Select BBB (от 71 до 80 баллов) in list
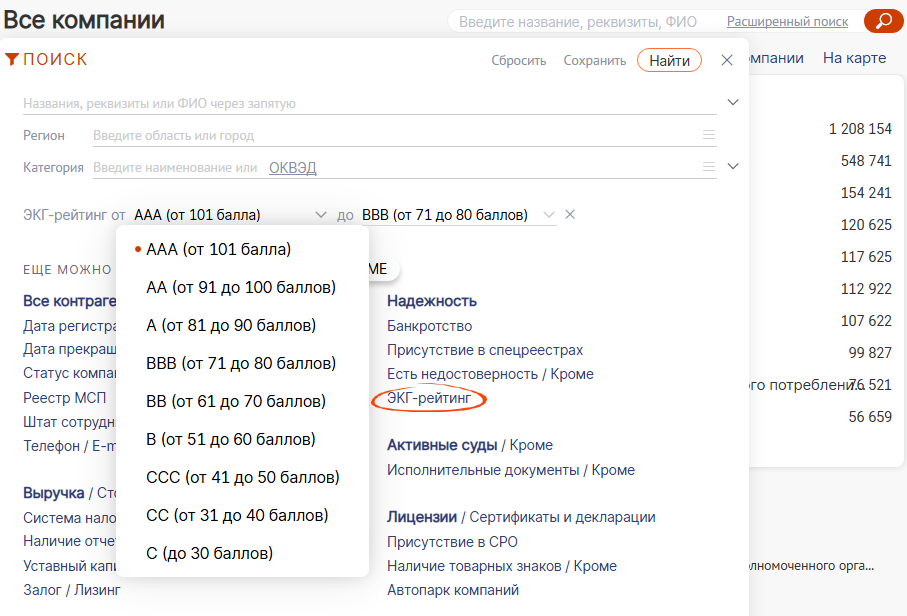The width and height of the screenshot is (907, 616). [241, 363]
